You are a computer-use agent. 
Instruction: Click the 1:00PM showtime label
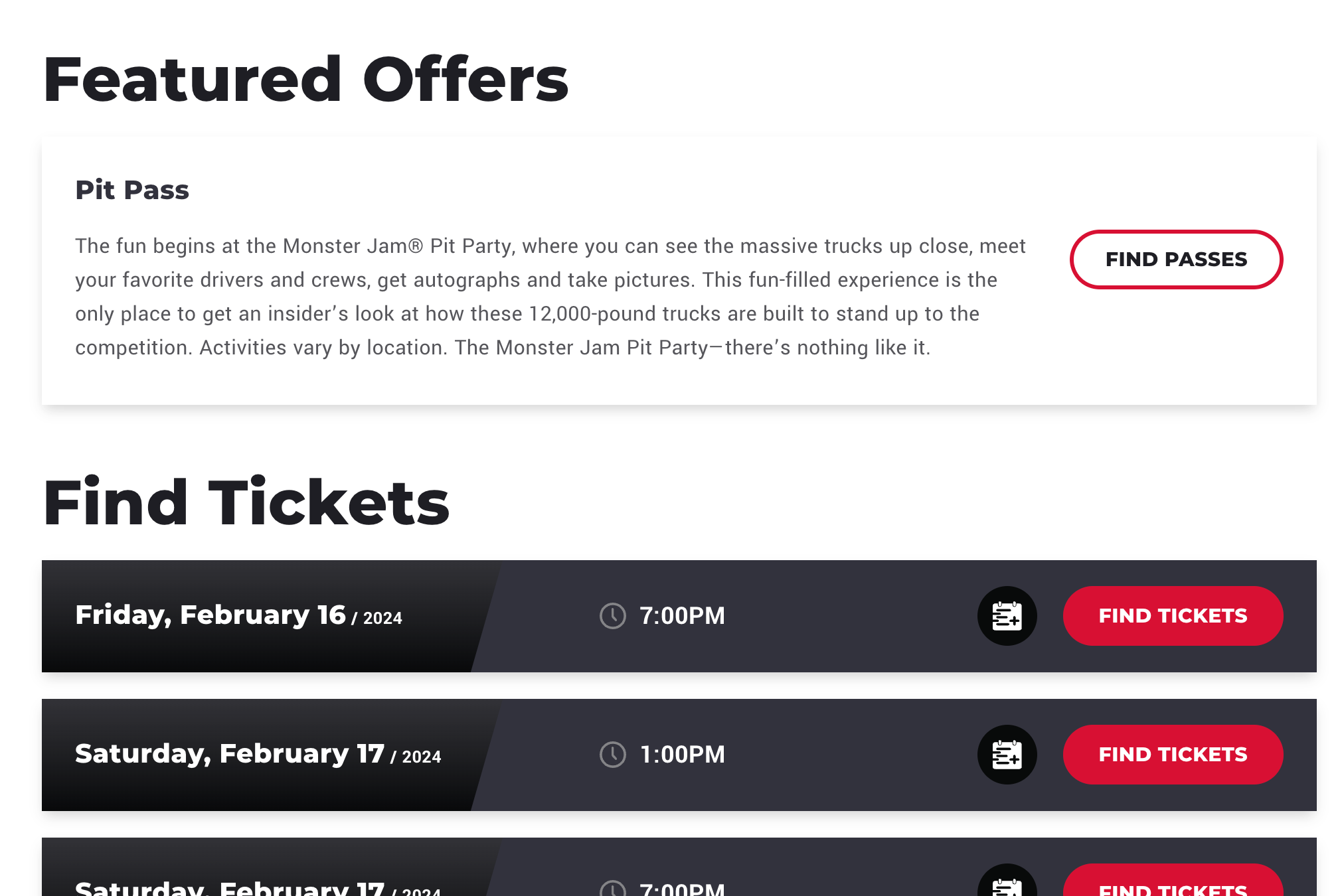click(681, 754)
